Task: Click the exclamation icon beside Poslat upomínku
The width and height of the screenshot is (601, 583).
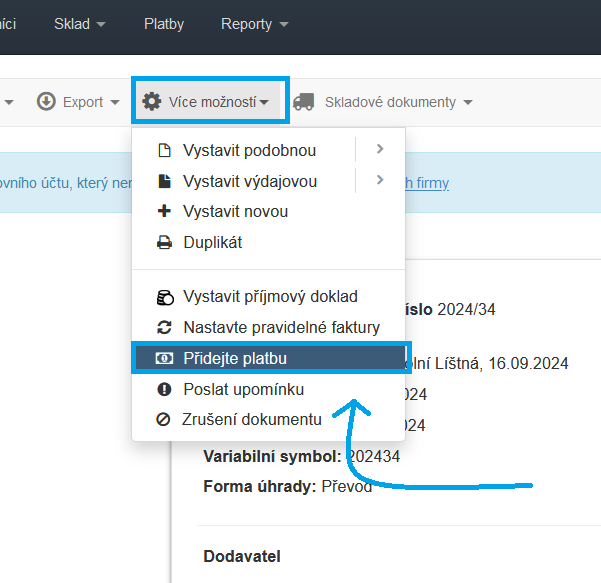Action: point(165,389)
